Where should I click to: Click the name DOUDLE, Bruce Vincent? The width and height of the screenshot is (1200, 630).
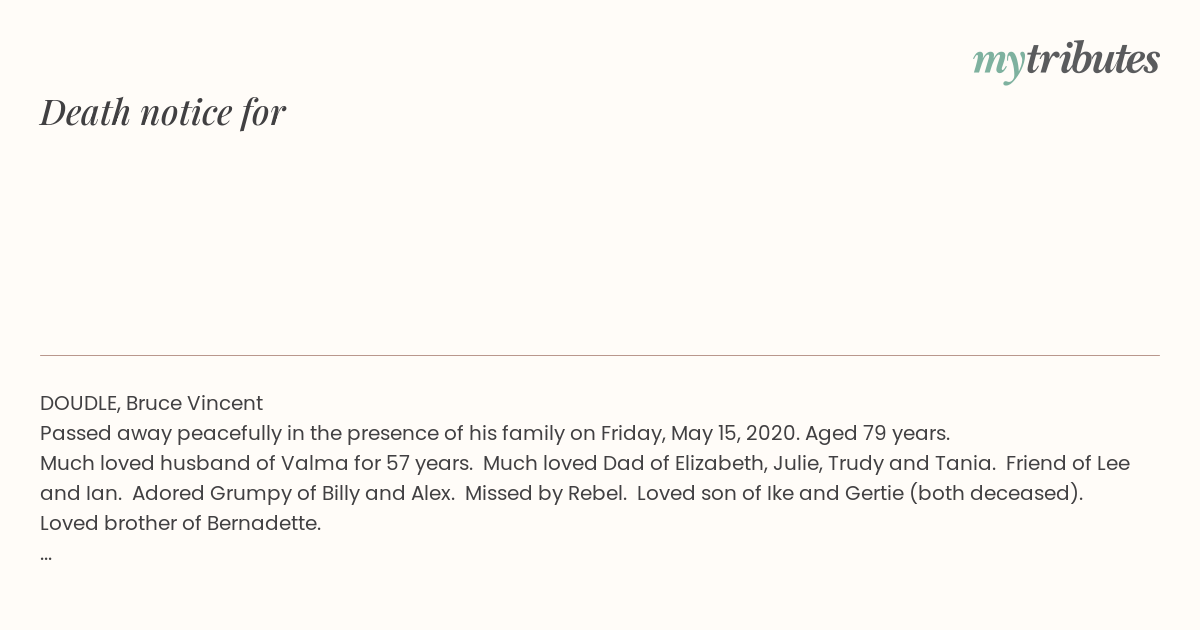[x=151, y=403]
